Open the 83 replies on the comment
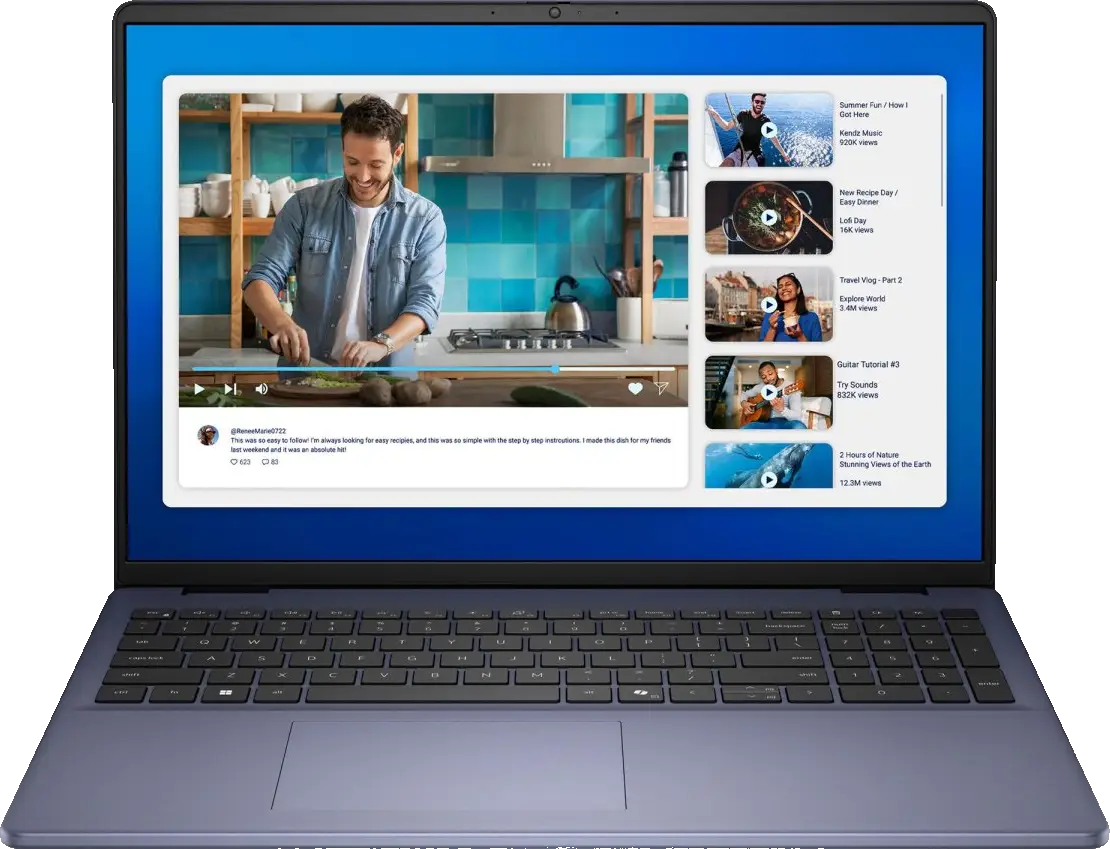The image size is (1110, 849). click(x=266, y=462)
